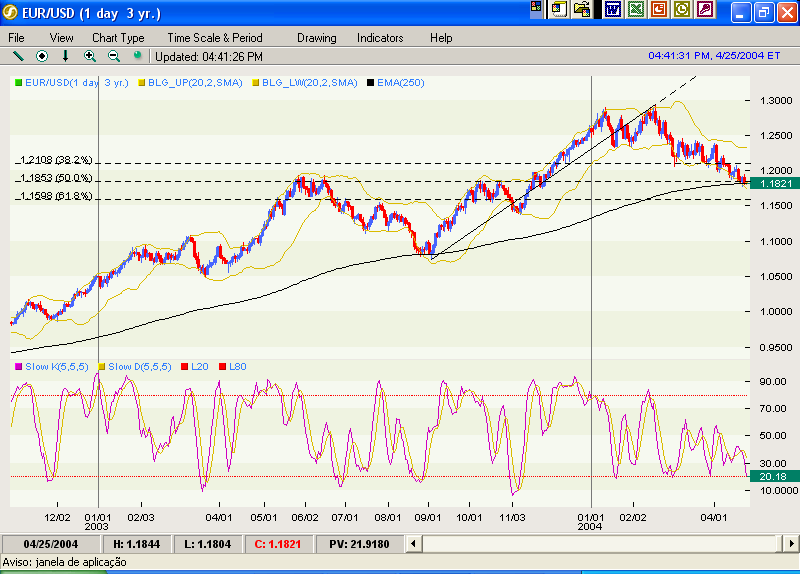Click the Slow D(5,5,5) legend label

140,366
